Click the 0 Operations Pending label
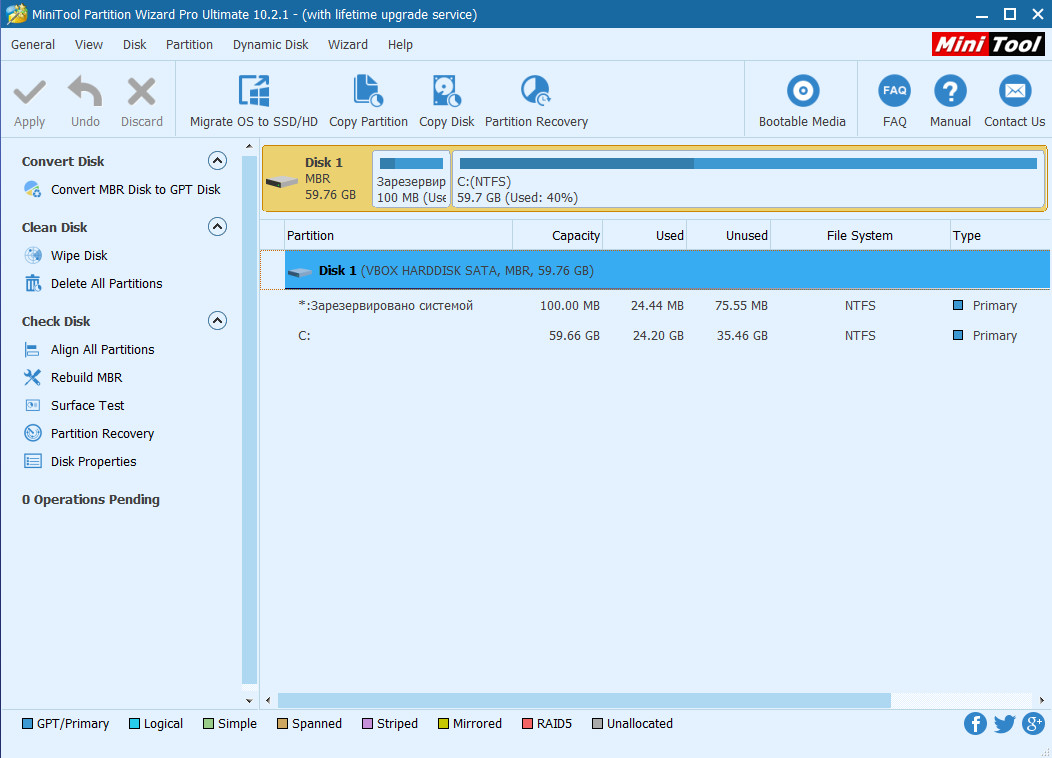Image resolution: width=1052 pixels, height=758 pixels. (91, 500)
